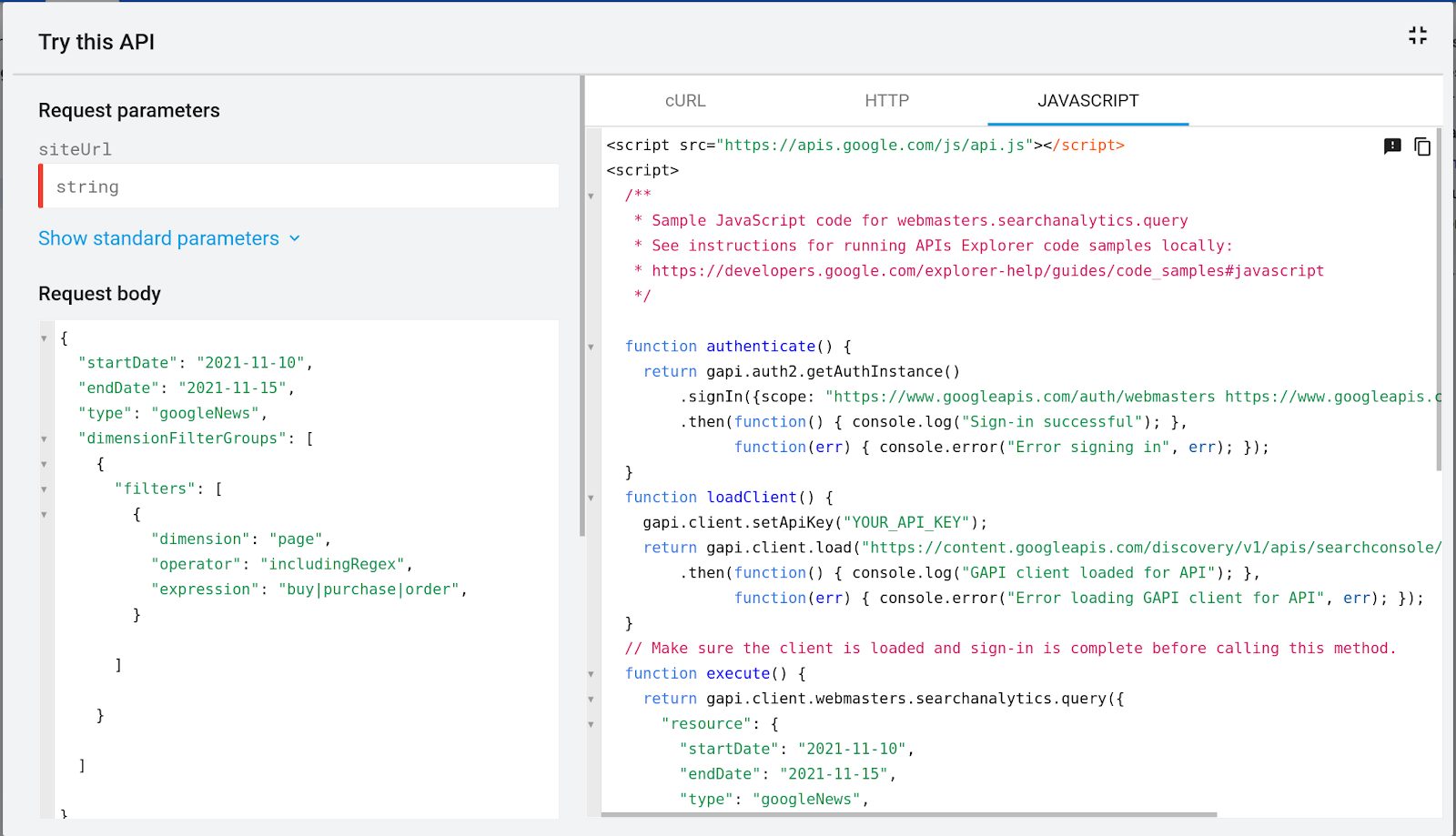Fold the comment block in code sample
Image resolution: width=1456 pixels, height=836 pixels.
(x=591, y=196)
